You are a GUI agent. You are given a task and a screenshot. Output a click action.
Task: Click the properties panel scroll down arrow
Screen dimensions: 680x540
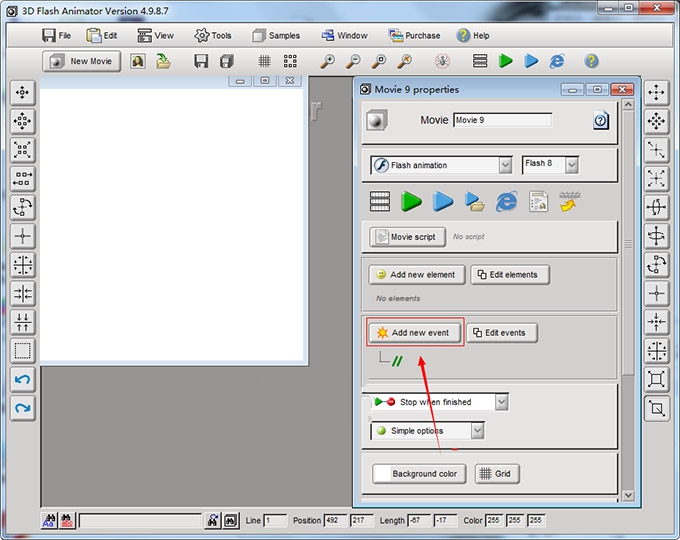(x=628, y=495)
